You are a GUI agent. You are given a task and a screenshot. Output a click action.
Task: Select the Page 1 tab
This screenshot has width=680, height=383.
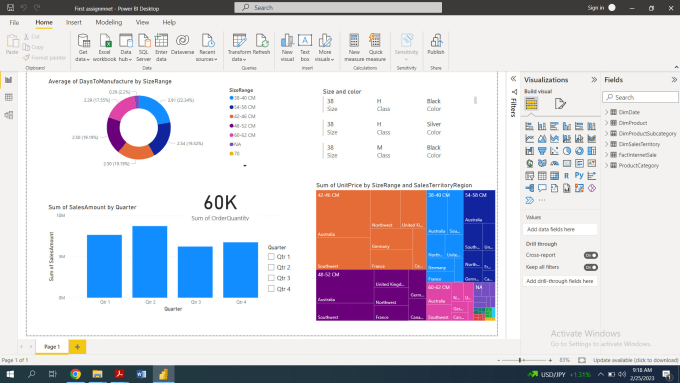(52, 347)
